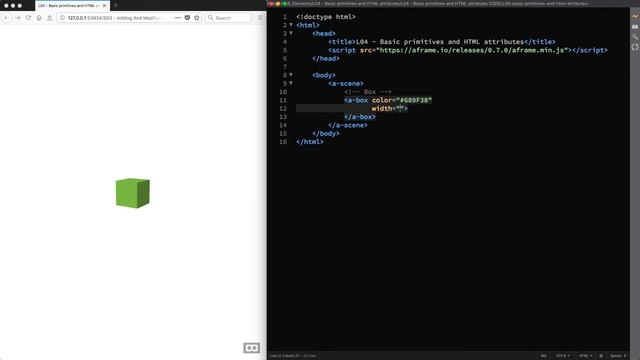Click line number 7 in the gutter
This screenshot has height=360, width=640.
(284, 67)
